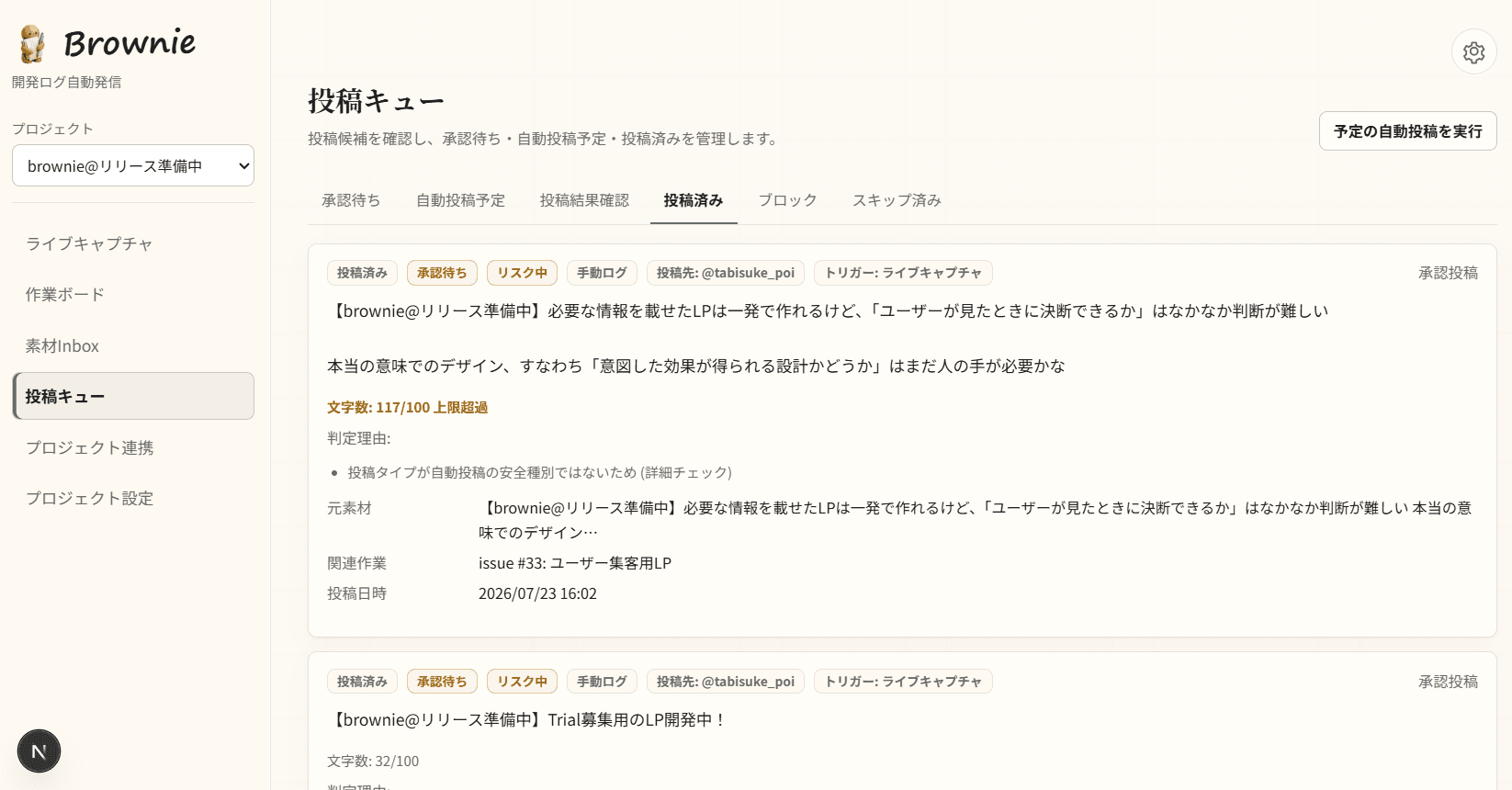Screen dimensions: 1512x790
Task: Click トリガー: ライブキャプチャ tag on first card
Action: pos(903,273)
